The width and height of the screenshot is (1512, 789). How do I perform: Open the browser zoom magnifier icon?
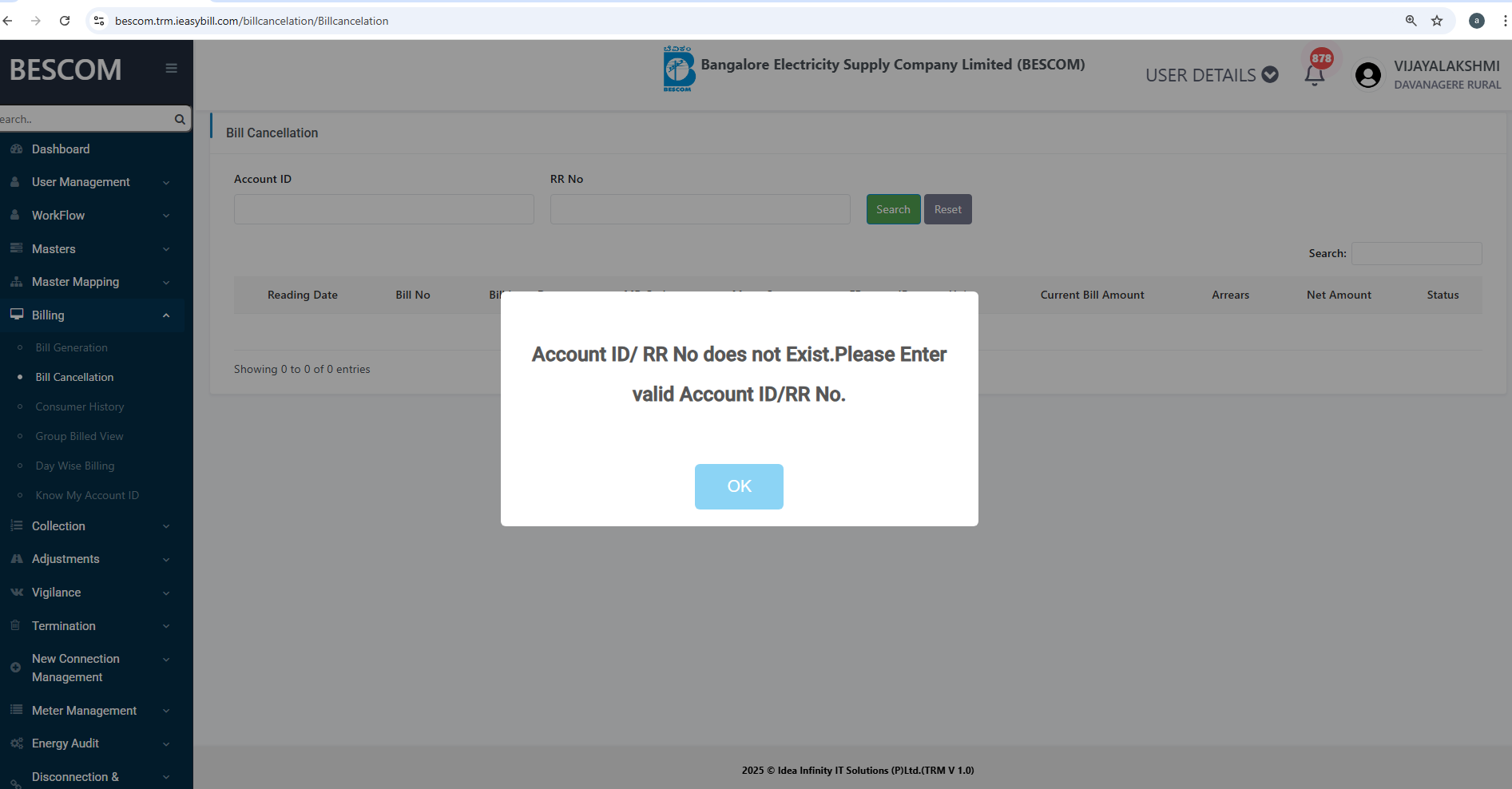[1411, 21]
